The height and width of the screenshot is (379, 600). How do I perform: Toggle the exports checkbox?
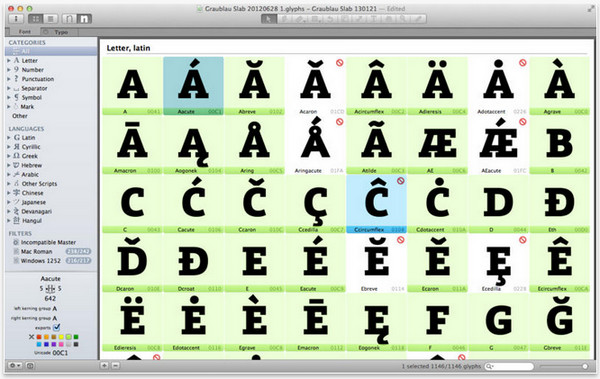point(57,327)
